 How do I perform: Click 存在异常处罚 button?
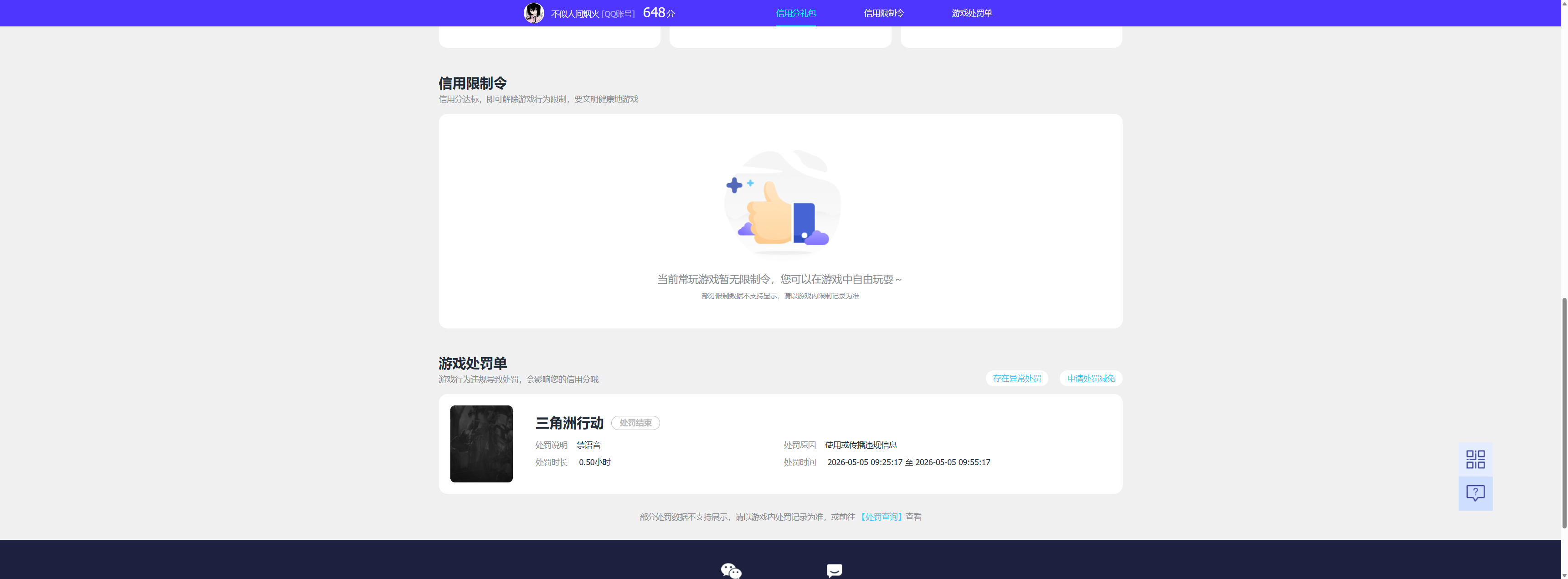pos(1016,378)
